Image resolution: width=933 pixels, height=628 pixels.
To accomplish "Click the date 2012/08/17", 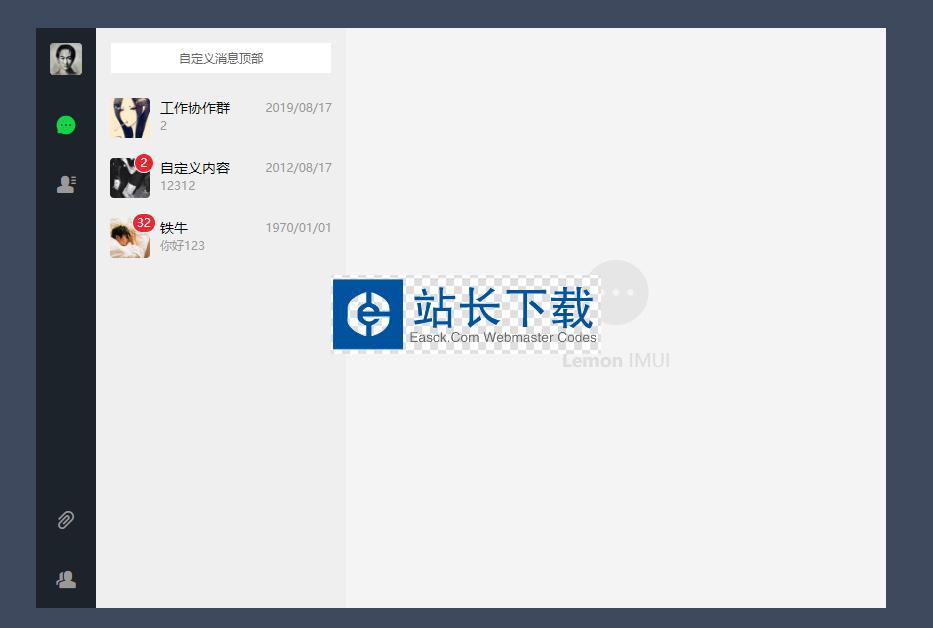I will (298, 168).
